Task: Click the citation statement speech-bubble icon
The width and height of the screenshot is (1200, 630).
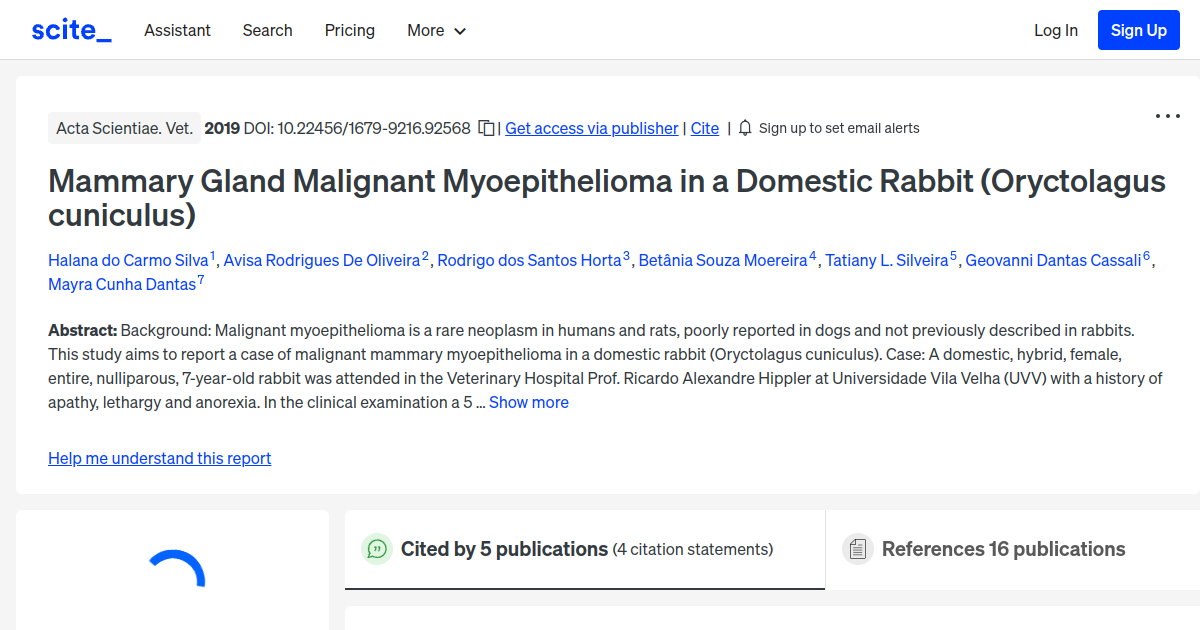Action: (377, 549)
